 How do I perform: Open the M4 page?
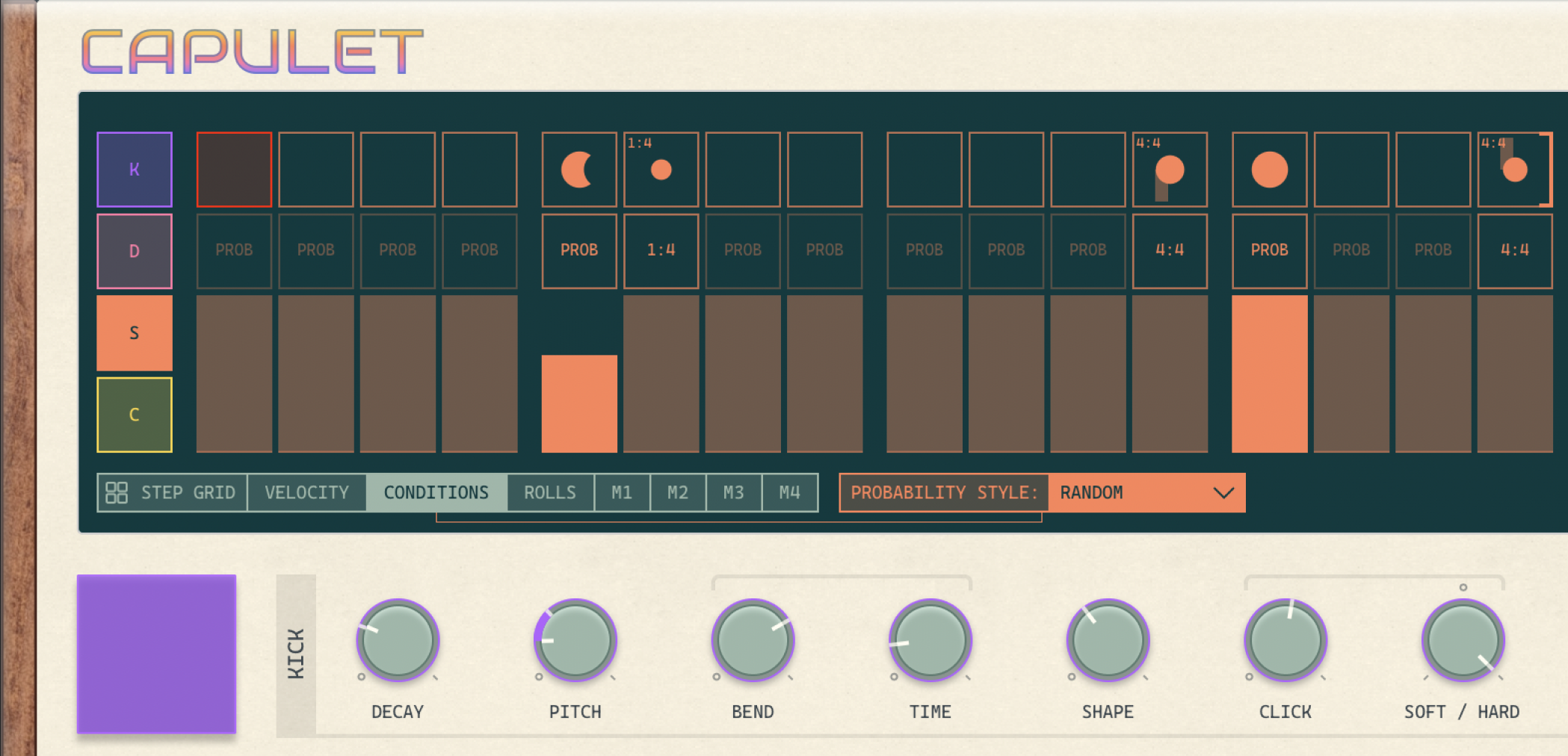[x=789, y=493]
